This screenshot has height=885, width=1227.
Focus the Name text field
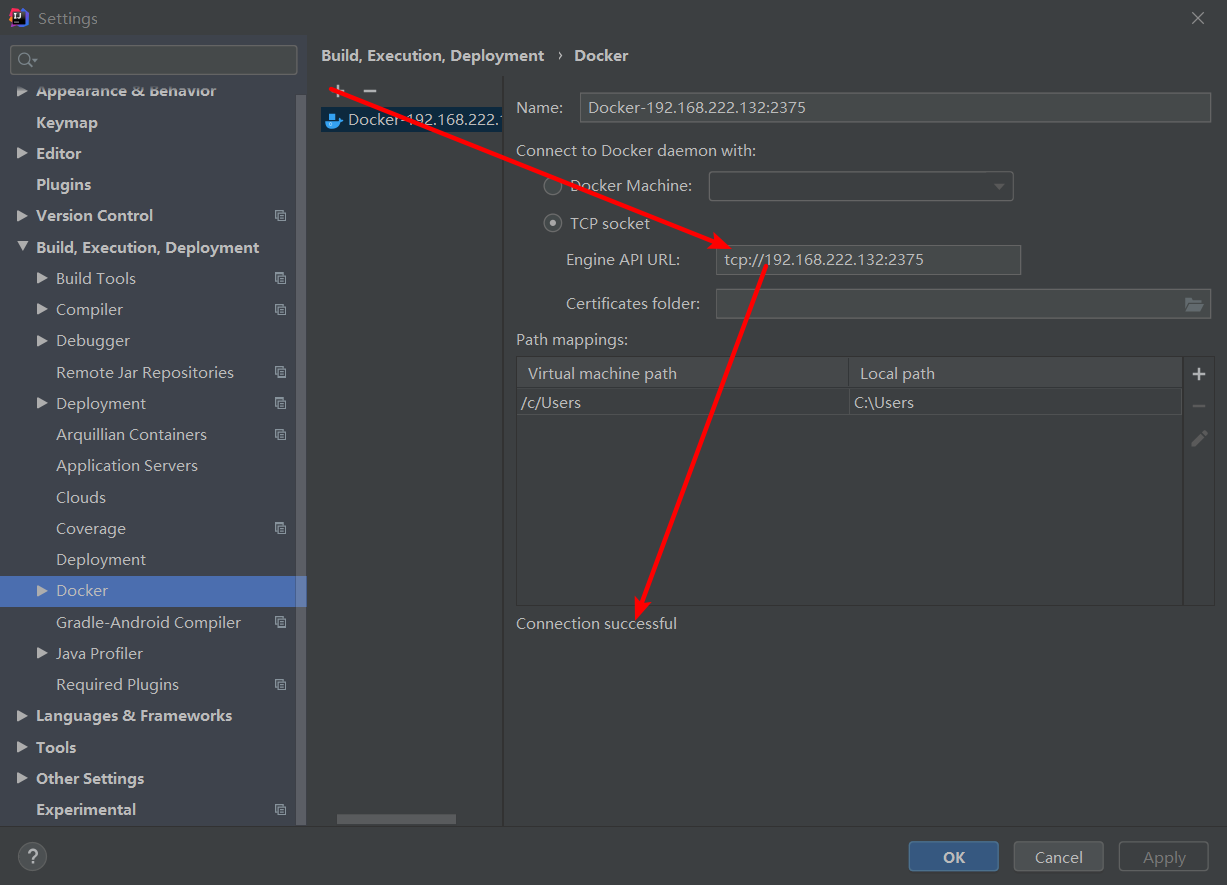(895, 108)
